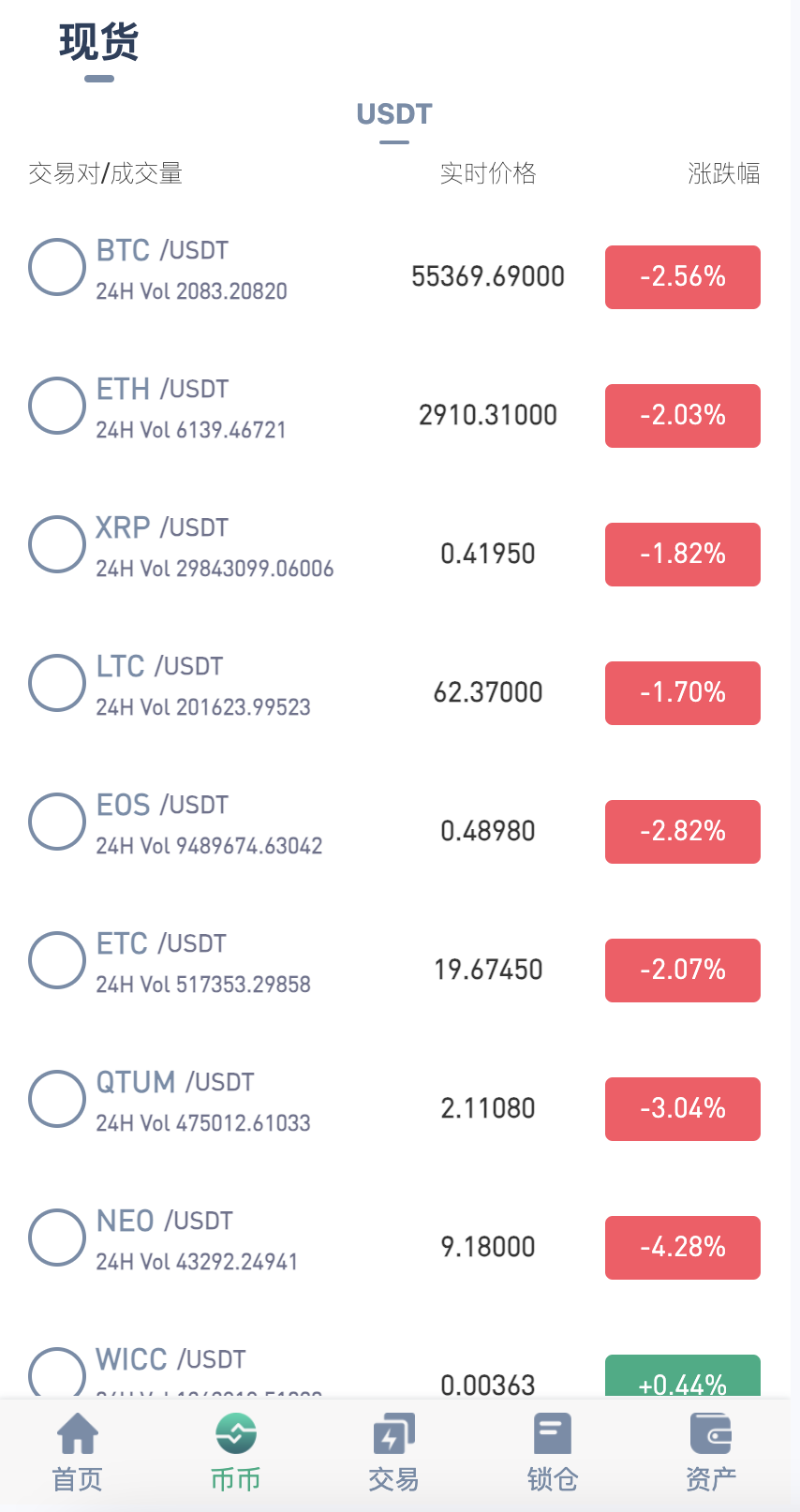Sort by 实时价格 column header
This screenshot has width=800, height=1512.
click(488, 173)
